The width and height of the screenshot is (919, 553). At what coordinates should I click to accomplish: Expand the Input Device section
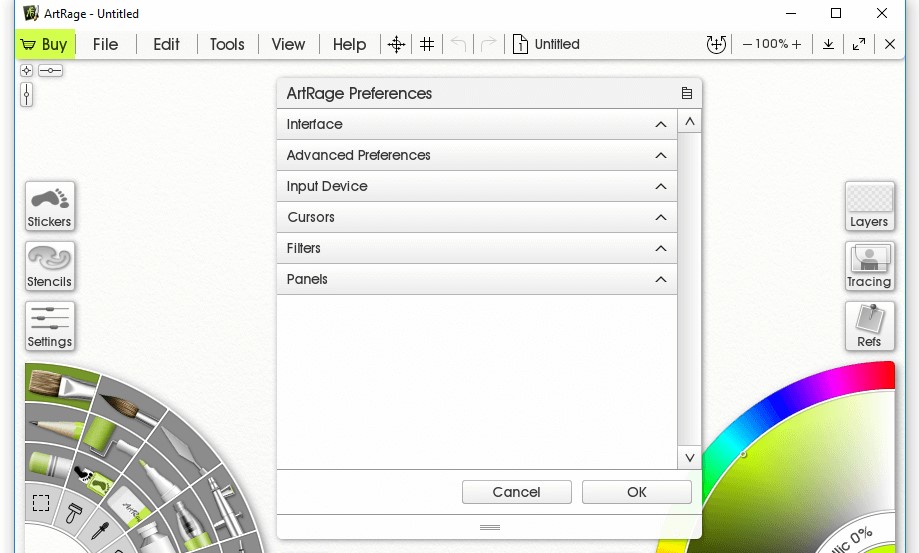(x=476, y=186)
